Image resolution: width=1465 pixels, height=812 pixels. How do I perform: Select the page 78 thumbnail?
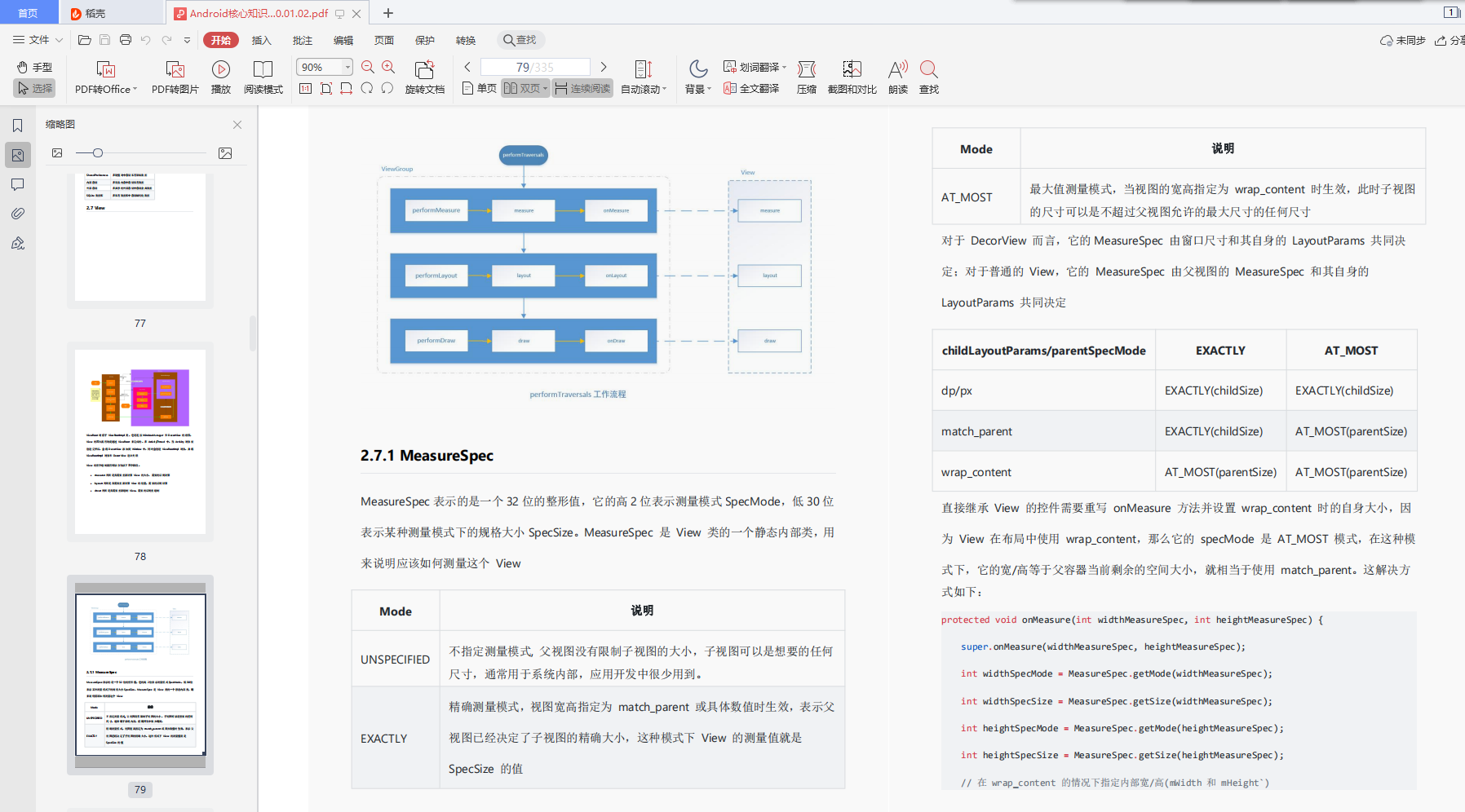coord(140,442)
